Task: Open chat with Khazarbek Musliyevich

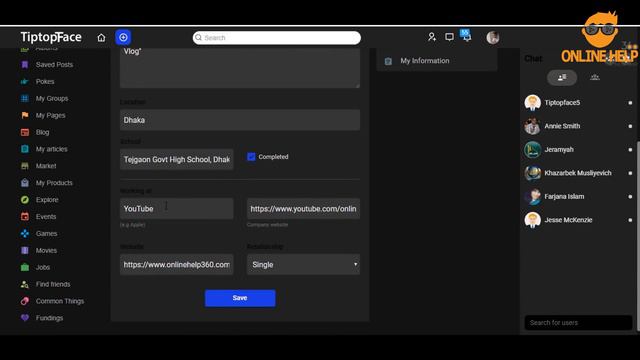Action: coord(578,173)
